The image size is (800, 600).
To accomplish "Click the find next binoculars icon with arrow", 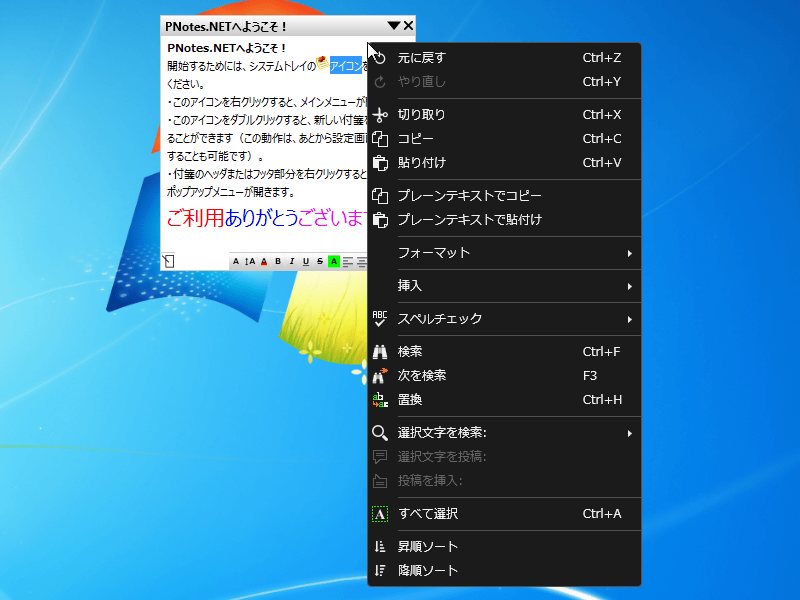I will pyautogui.click(x=380, y=376).
